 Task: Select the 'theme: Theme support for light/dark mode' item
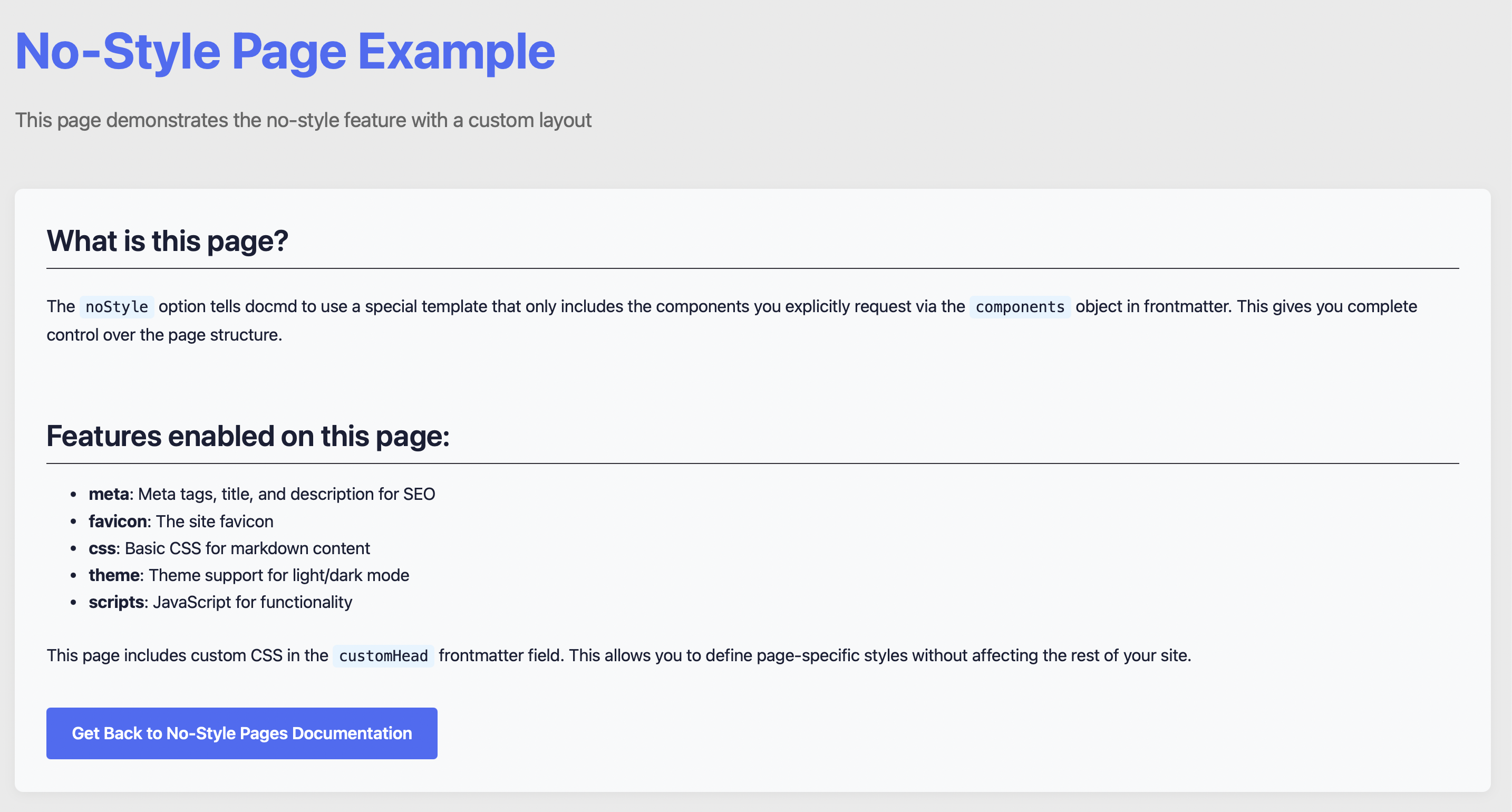tap(249, 575)
